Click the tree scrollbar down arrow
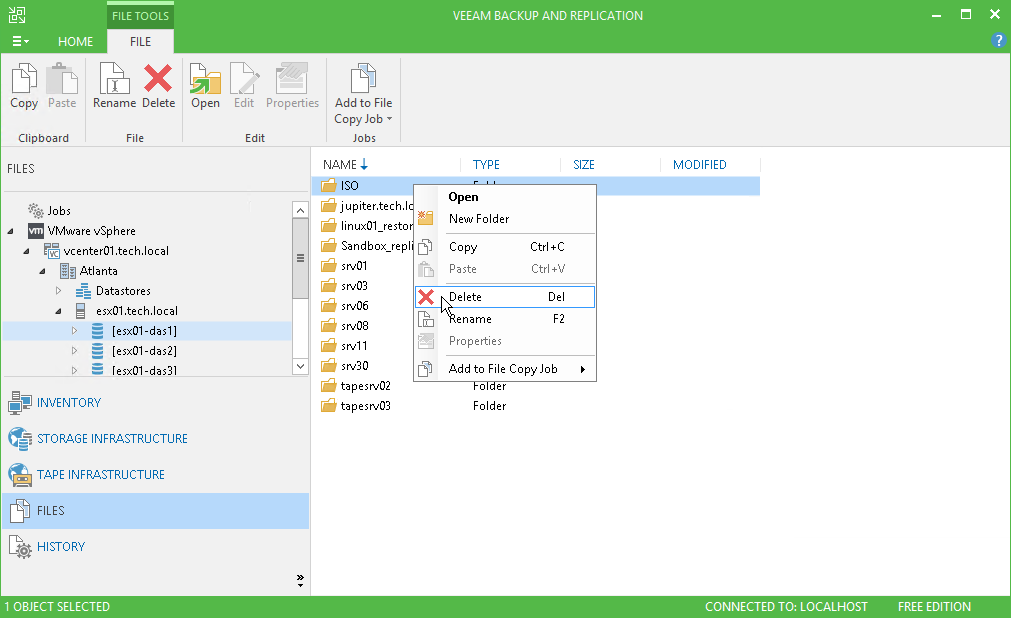The width and height of the screenshot is (1011, 618). tap(300, 366)
